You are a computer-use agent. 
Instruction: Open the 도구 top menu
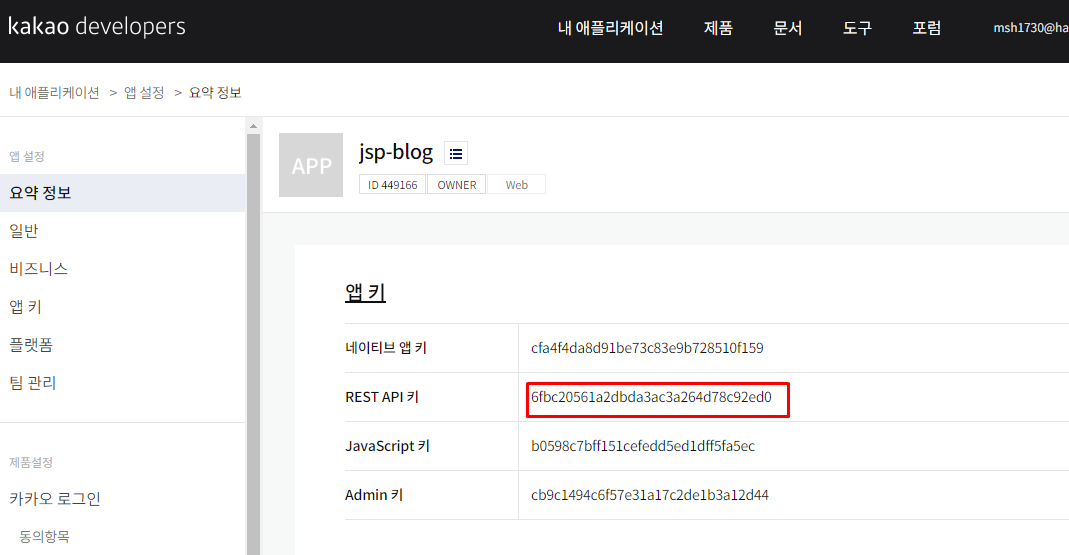[x=857, y=28]
